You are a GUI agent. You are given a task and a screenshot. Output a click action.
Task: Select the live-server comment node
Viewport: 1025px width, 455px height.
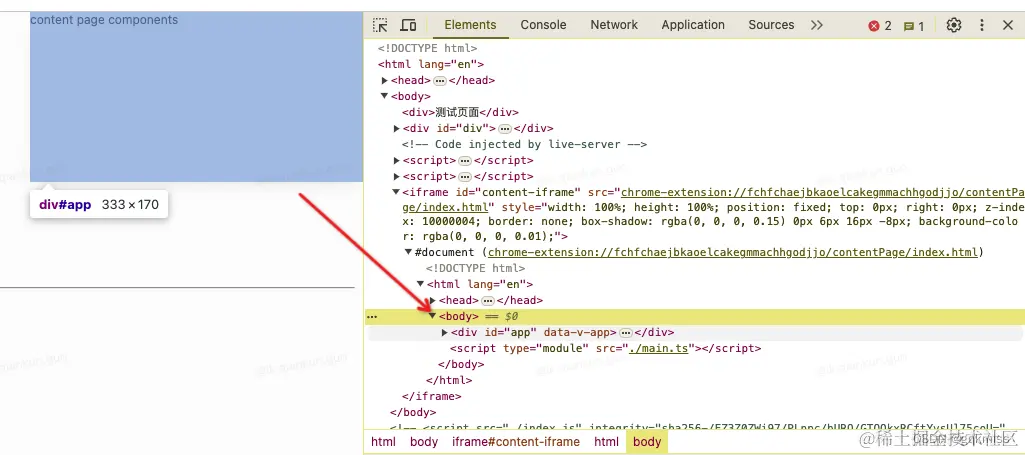click(524, 144)
